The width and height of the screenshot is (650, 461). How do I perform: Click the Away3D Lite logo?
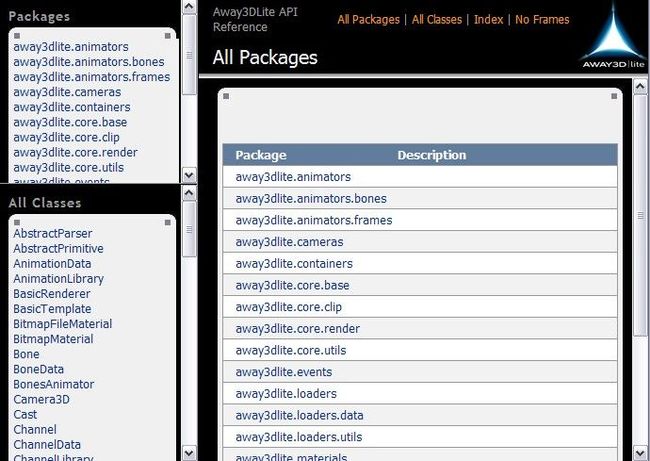(x=613, y=37)
